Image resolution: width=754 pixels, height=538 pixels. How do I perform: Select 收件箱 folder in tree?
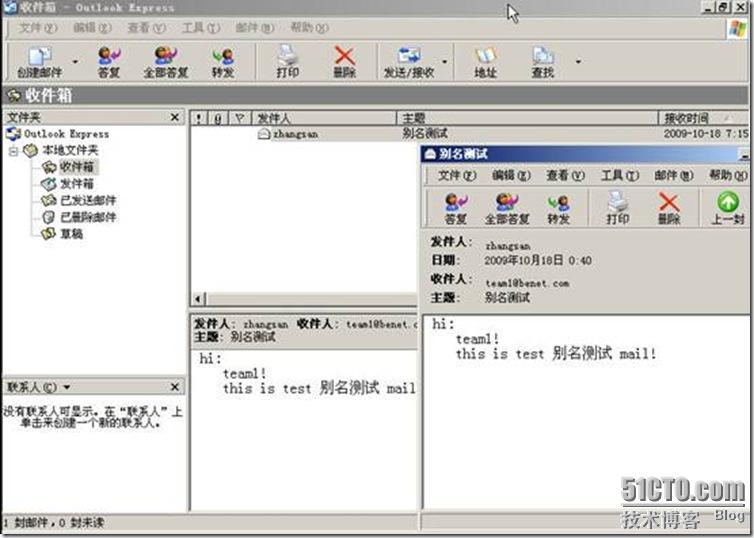76,167
